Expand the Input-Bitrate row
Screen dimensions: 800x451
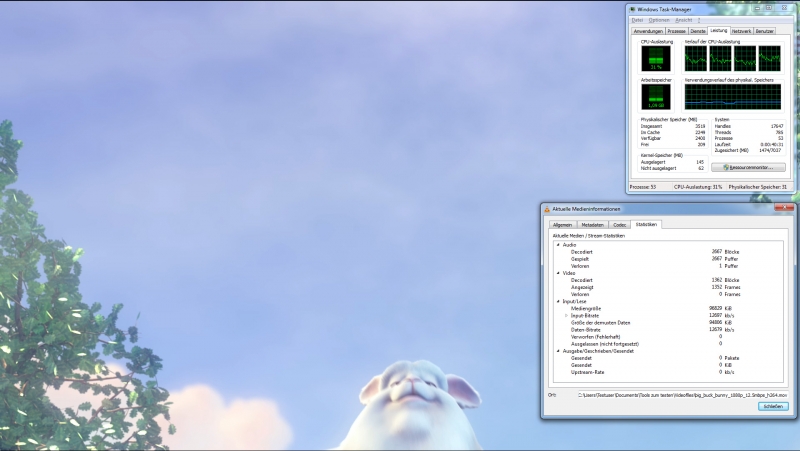pyautogui.click(x=566, y=316)
